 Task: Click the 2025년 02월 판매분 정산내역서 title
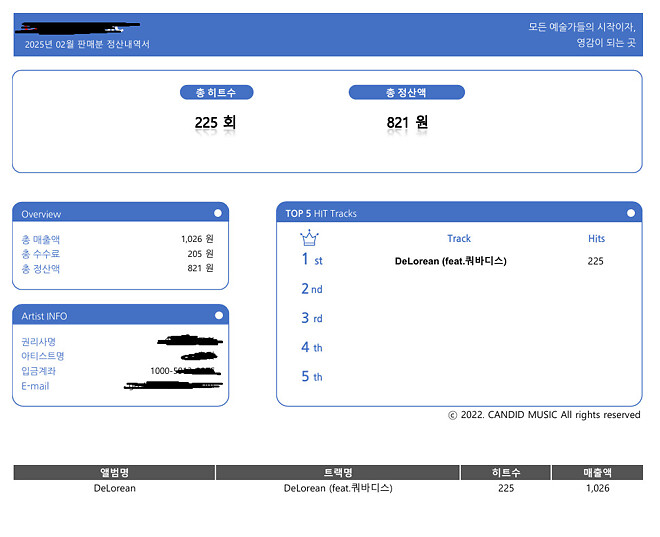tap(87, 44)
